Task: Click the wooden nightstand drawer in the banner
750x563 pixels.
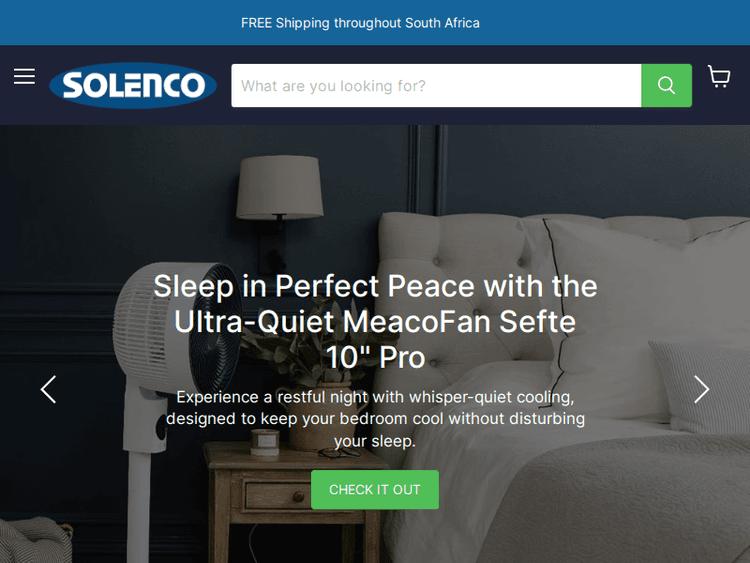Action: click(x=275, y=495)
